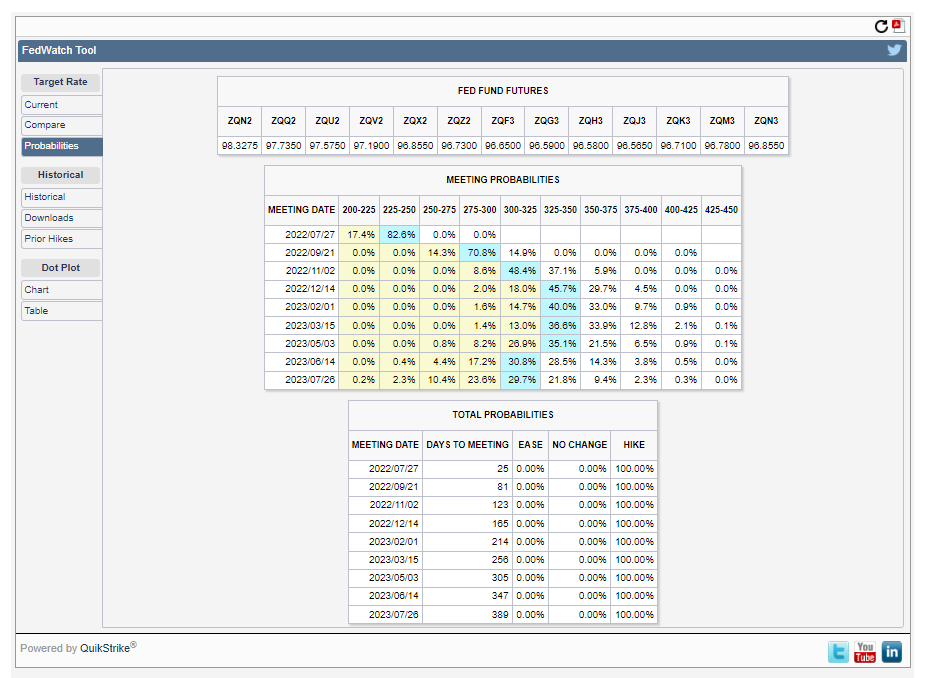Image resolution: width=925 pixels, height=678 pixels.
Task: Open the Dot Plot Table view
Action: [x=61, y=311]
